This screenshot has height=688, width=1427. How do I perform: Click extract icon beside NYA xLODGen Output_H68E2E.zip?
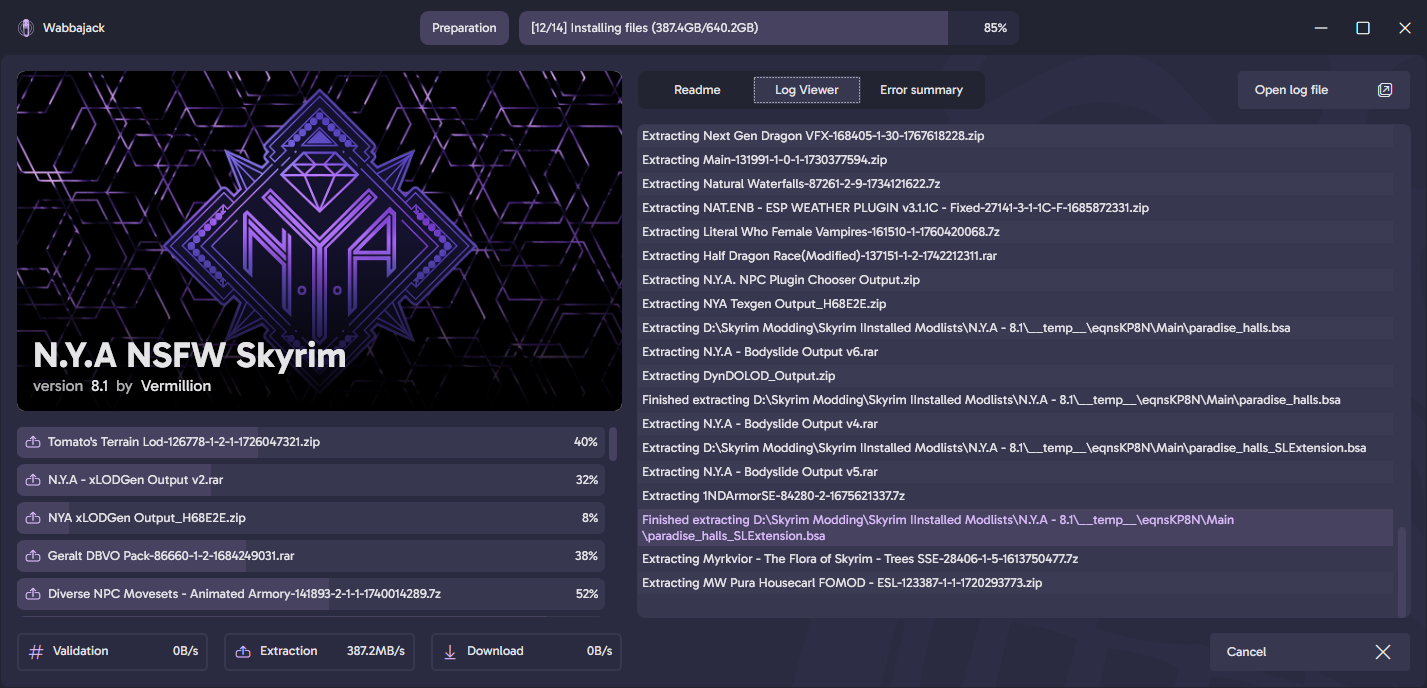pos(32,518)
